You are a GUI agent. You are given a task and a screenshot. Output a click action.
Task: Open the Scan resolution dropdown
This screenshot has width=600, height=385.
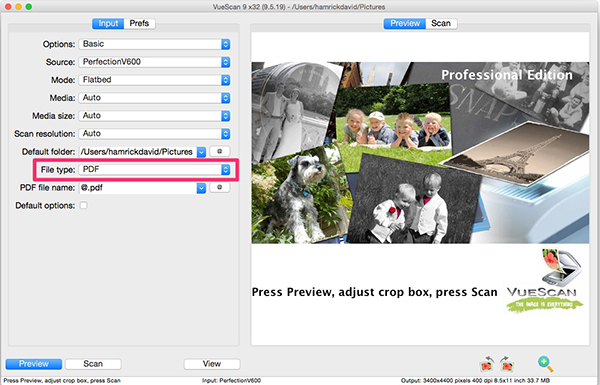click(154, 134)
